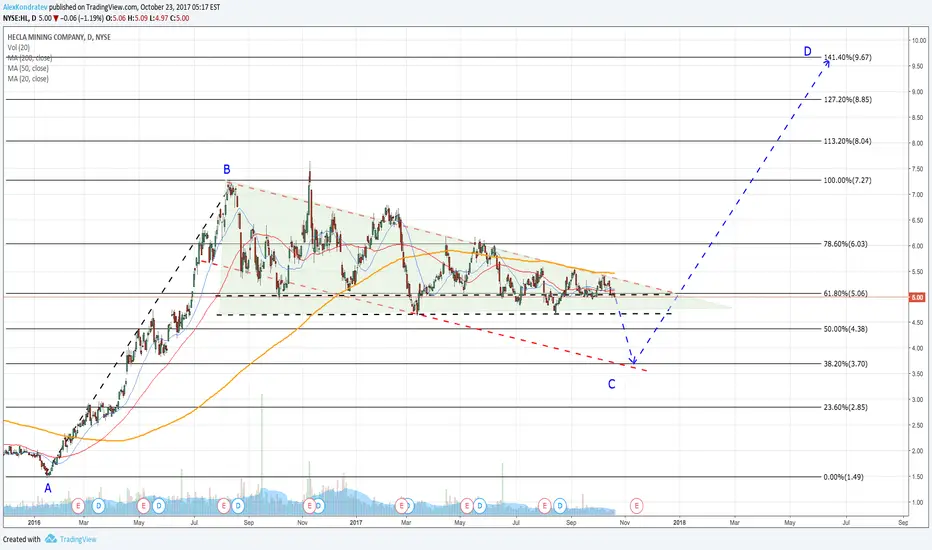Click the dividend marker right of May 2016
Screen dimensions: 932x550
(x=158, y=506)
